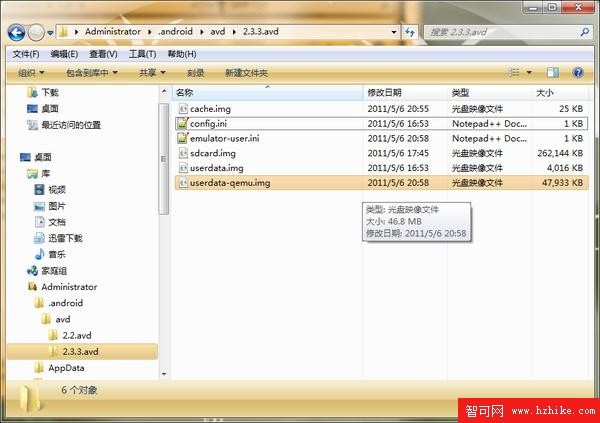Open the 文件(F) menu
This screenshot has height=423, width=600.
click(26, 54)
